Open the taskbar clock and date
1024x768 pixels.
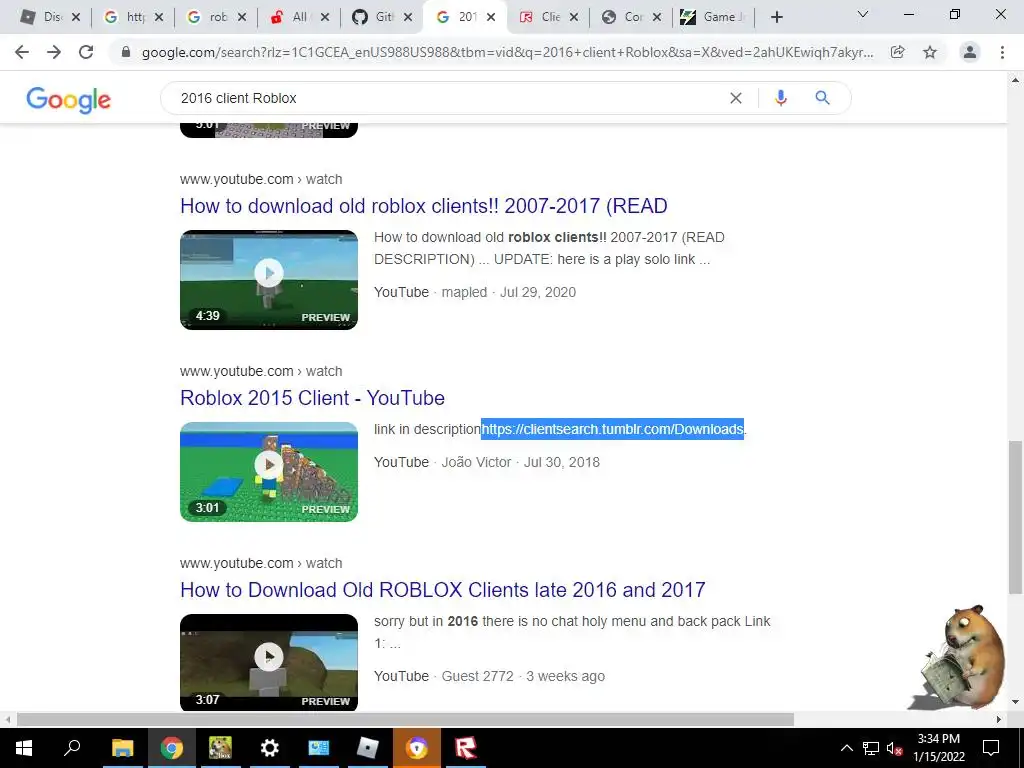(939, 748)
